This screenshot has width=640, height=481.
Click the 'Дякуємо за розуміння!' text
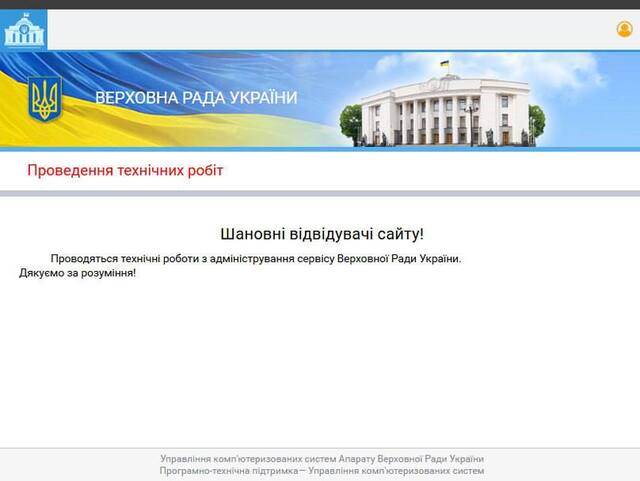pyautogui.click(x=78, y=273)
